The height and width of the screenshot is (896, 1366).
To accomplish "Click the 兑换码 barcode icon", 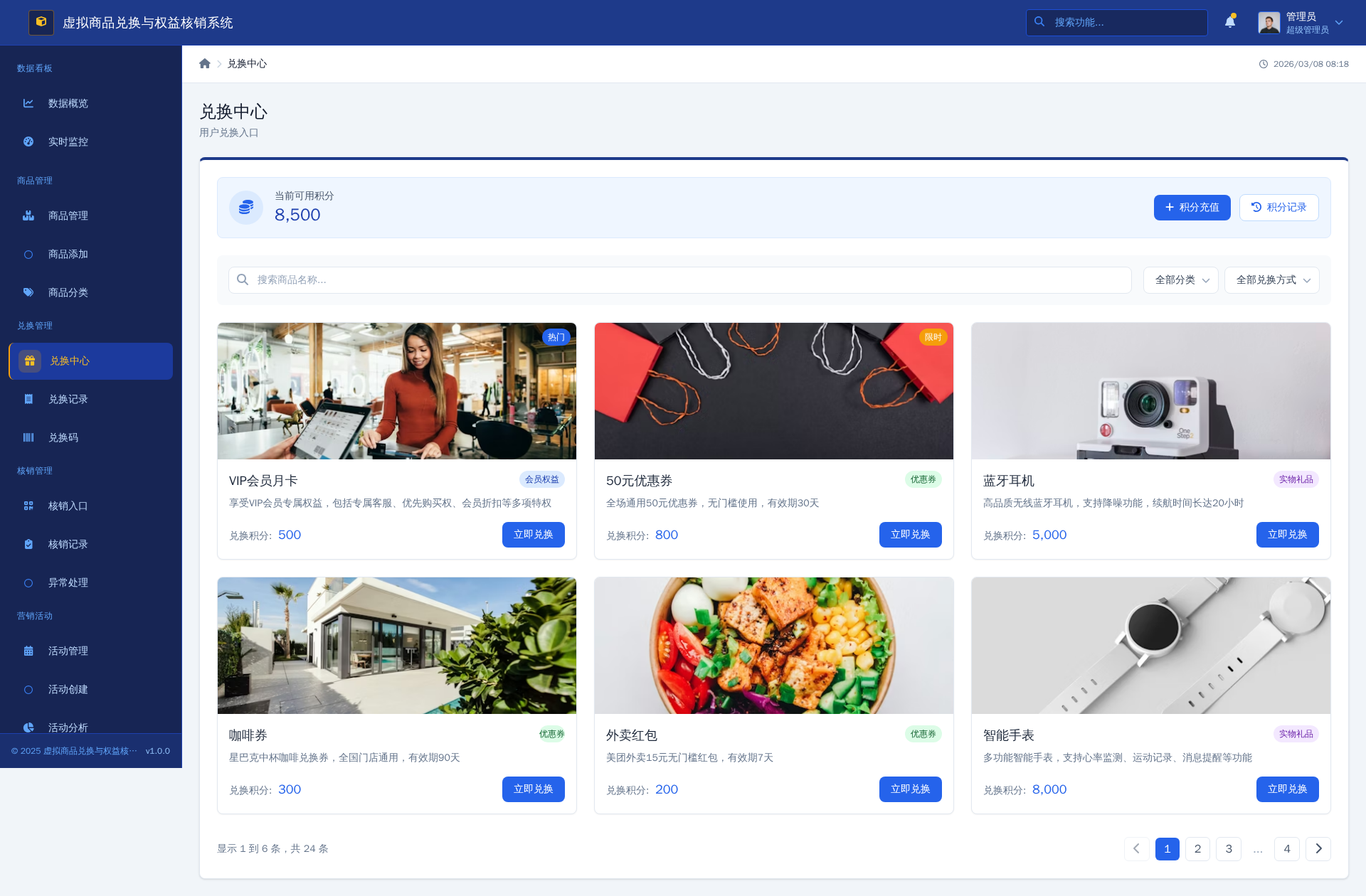I will pyautogui.click(x=28, y=438).
